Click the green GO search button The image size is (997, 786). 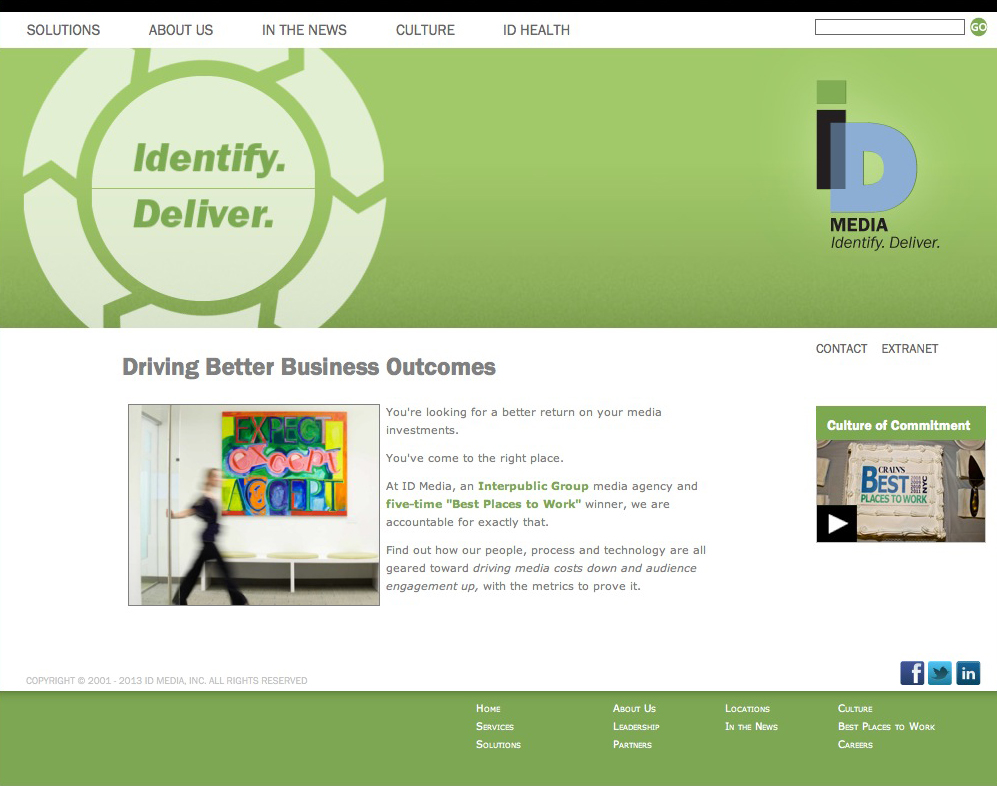978,27
